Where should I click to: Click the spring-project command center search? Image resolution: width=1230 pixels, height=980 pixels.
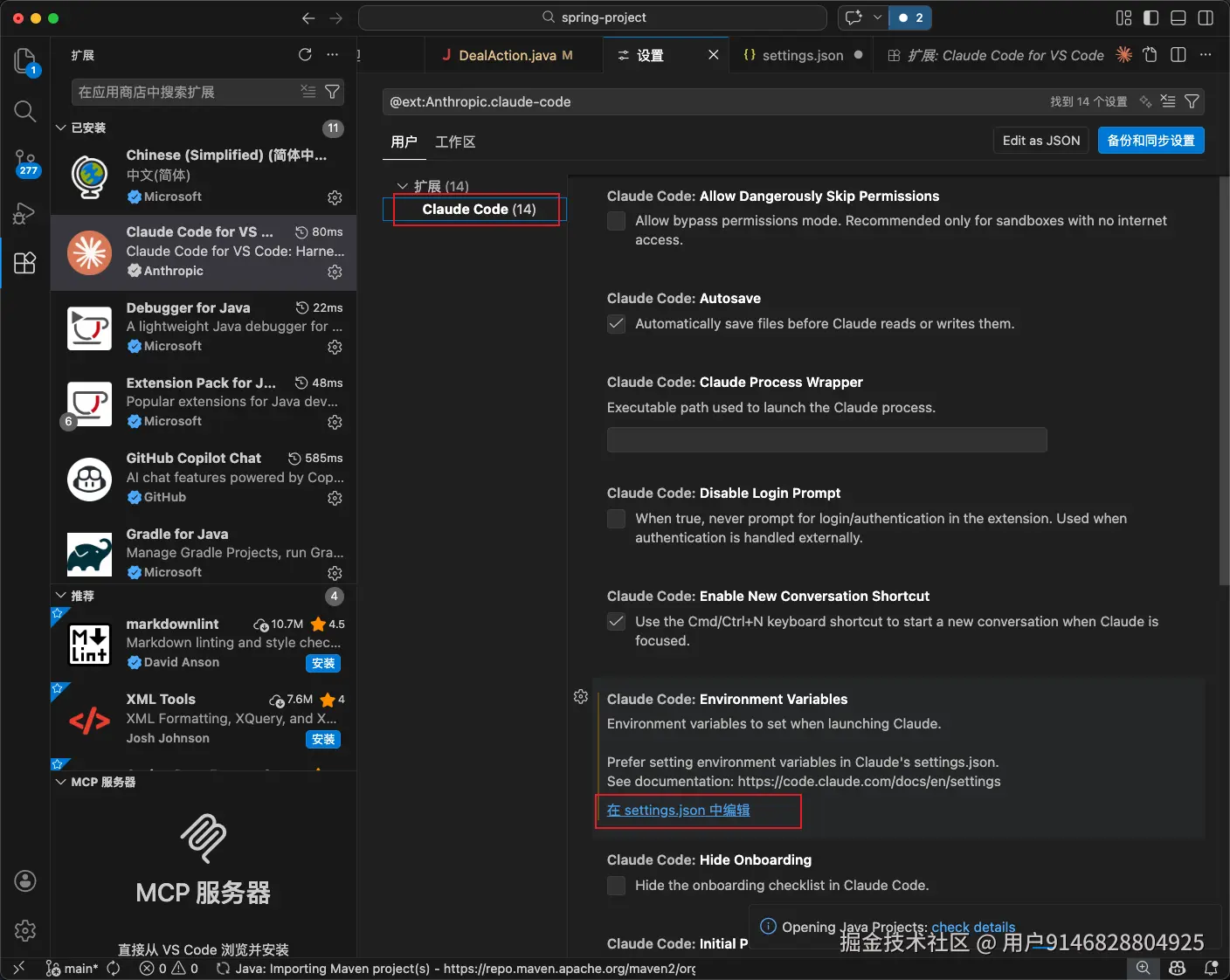[x=593, y=17]
